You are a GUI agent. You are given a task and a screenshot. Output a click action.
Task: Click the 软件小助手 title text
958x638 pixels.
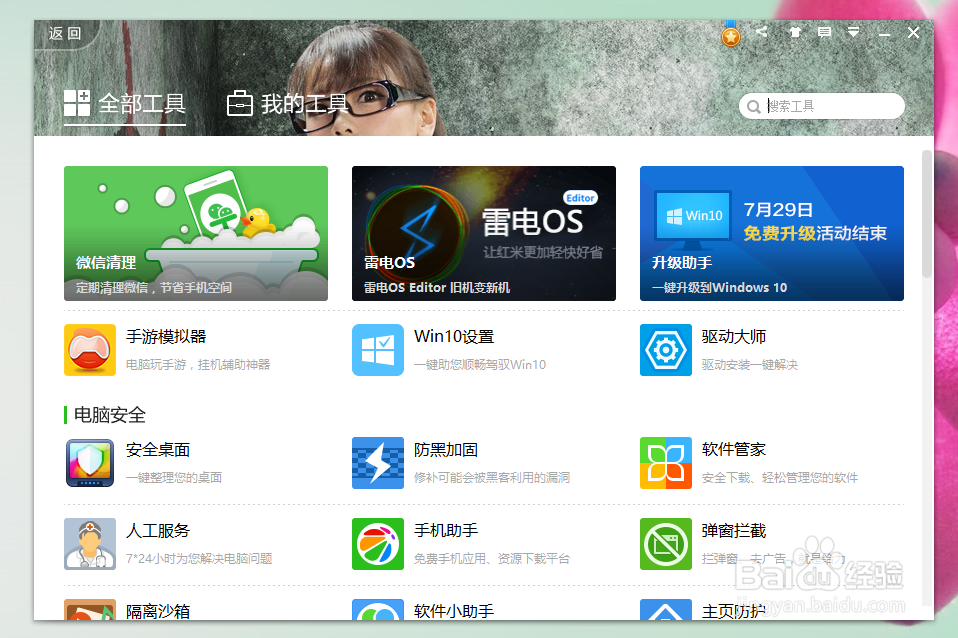pyautogui.click(x=454, y=611)
